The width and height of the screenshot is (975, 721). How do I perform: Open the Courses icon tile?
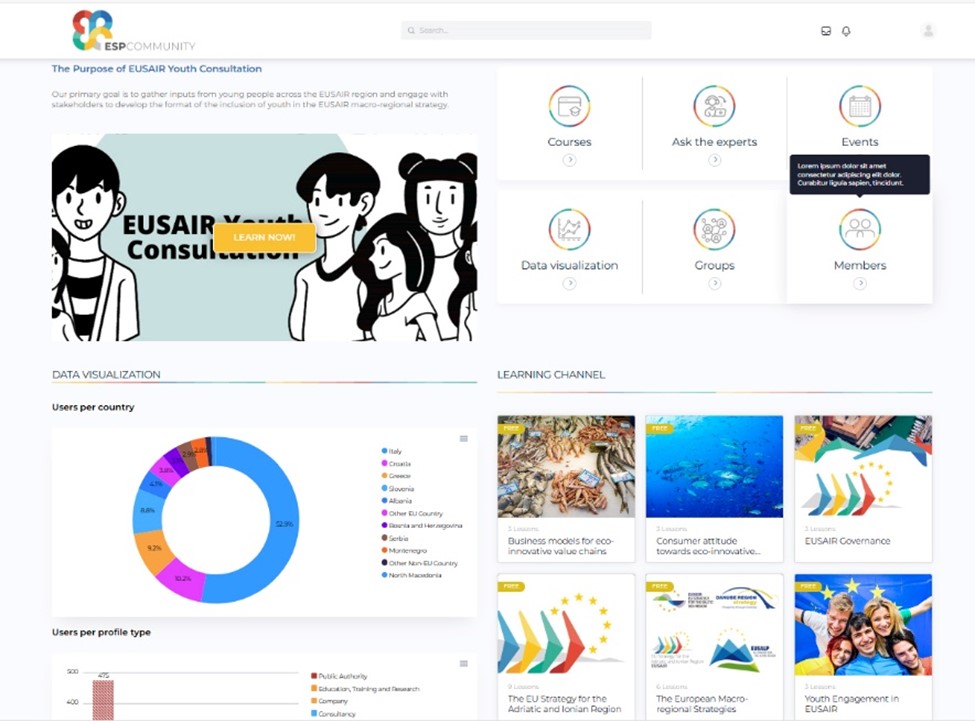point(569,106)
